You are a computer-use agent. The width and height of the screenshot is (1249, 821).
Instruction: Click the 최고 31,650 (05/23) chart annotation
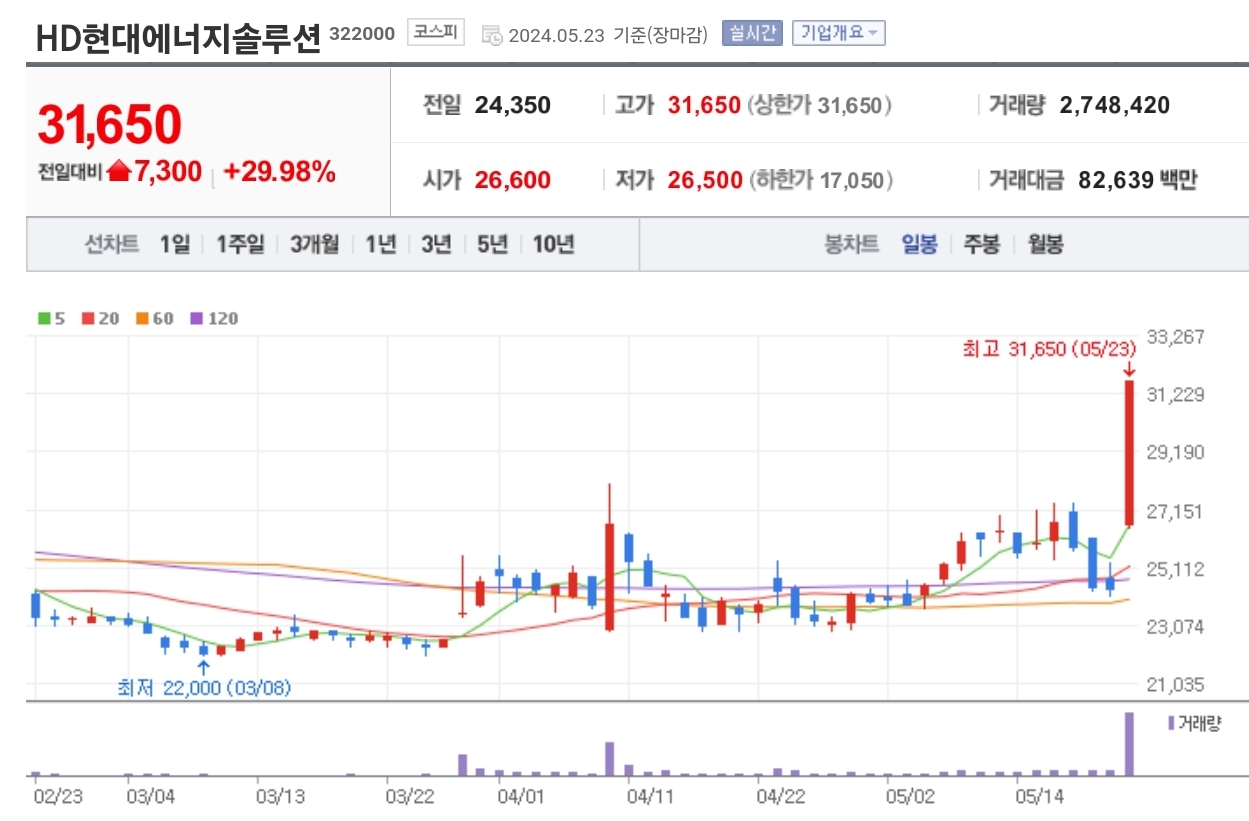[1050, 349]
